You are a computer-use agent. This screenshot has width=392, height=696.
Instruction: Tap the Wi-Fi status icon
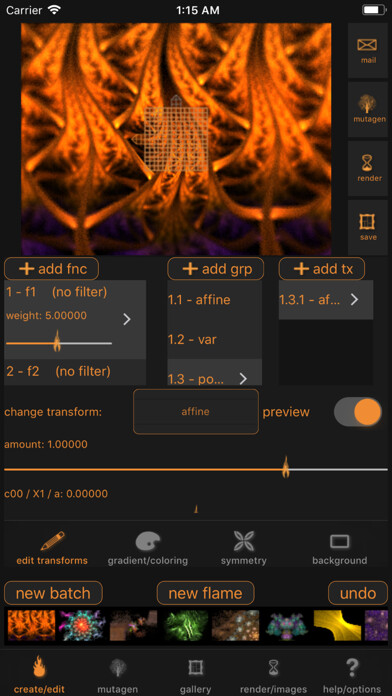click(55, 10)
